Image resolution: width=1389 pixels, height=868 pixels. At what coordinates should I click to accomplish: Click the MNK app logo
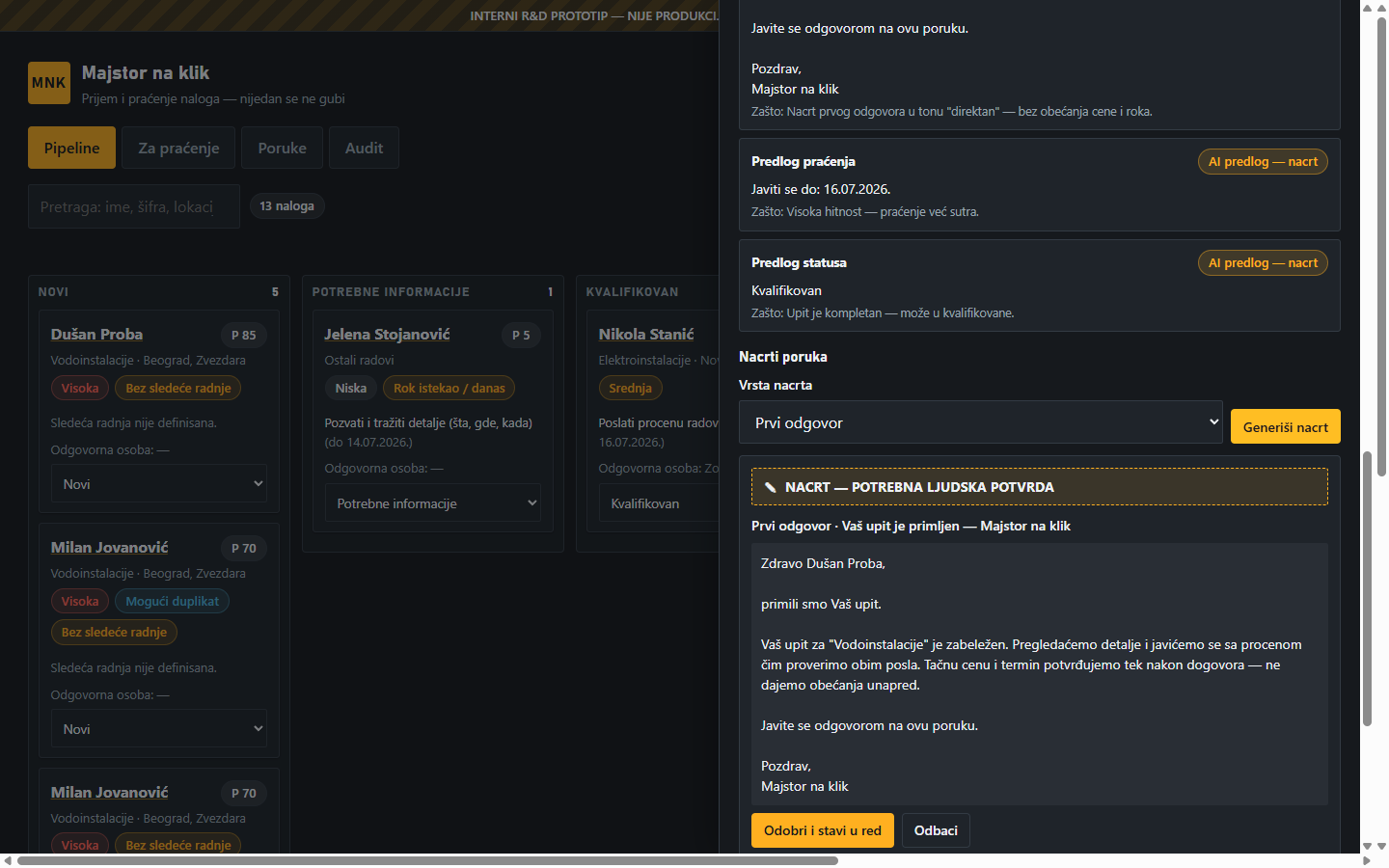click(49, 83)
